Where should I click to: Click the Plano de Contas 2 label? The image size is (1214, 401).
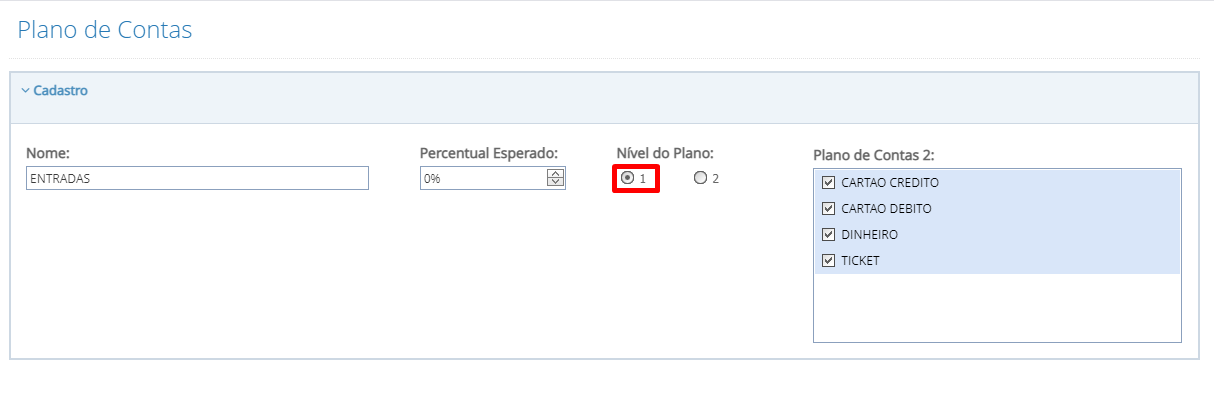(x=873, y=155)
